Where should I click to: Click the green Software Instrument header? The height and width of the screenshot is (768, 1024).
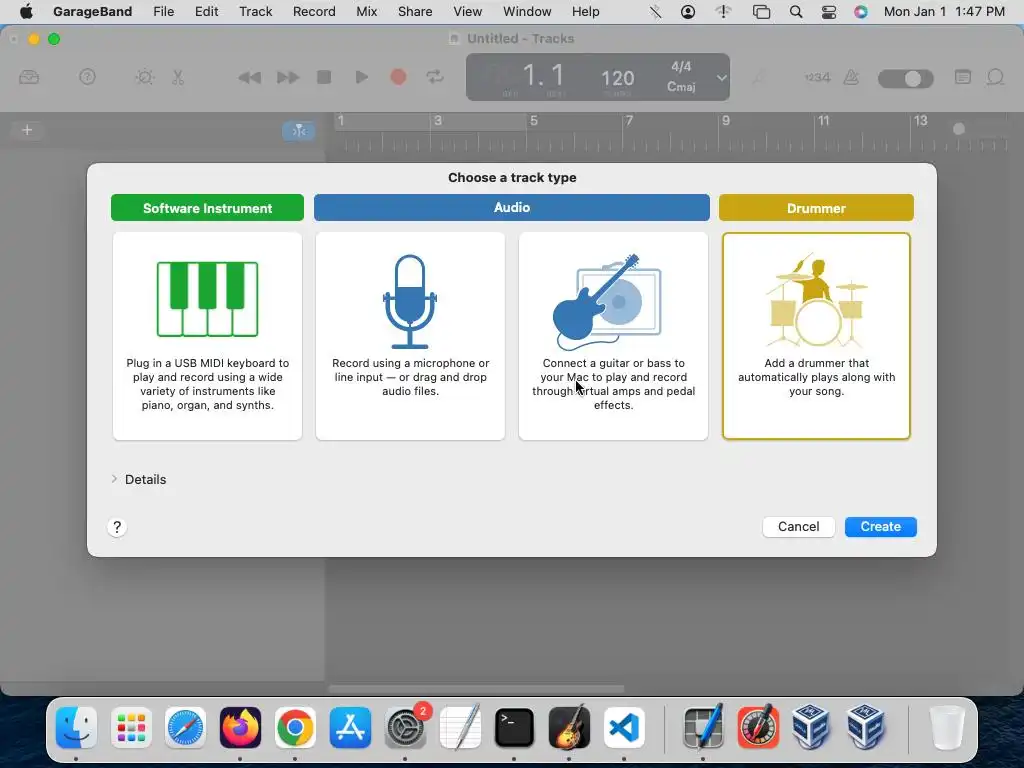(x=207, y=208)
